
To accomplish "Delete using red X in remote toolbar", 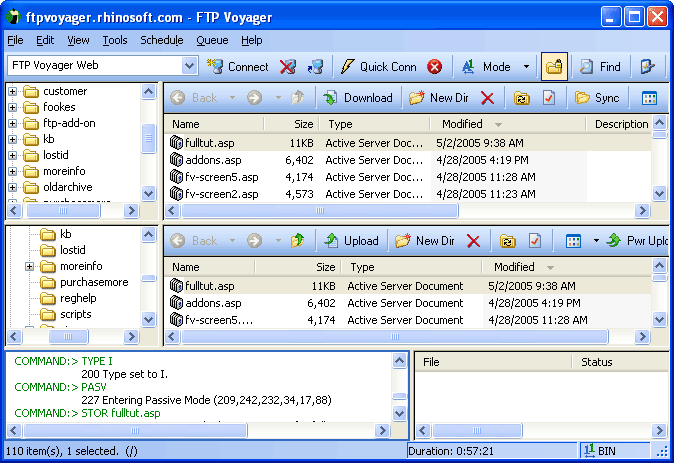I will coord(487,98).
